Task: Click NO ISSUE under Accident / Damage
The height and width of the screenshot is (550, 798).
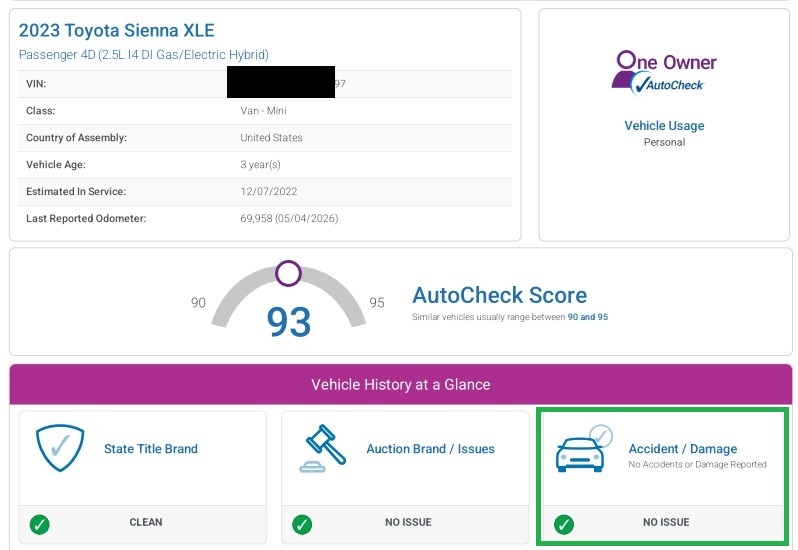Action: click(666, 523)
